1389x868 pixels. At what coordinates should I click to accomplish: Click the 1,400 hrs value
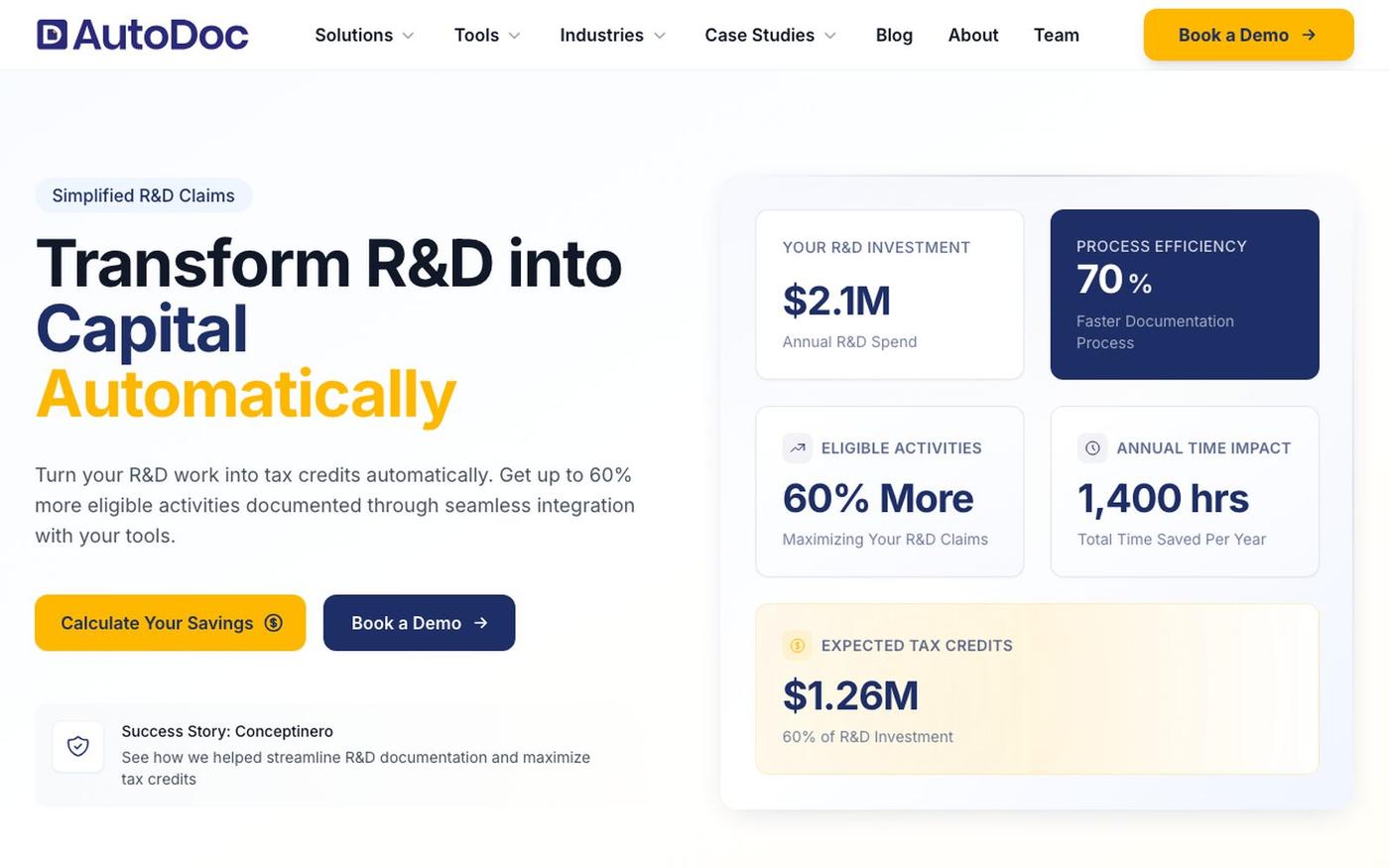pyautogui.click(x=1163, y=498)
